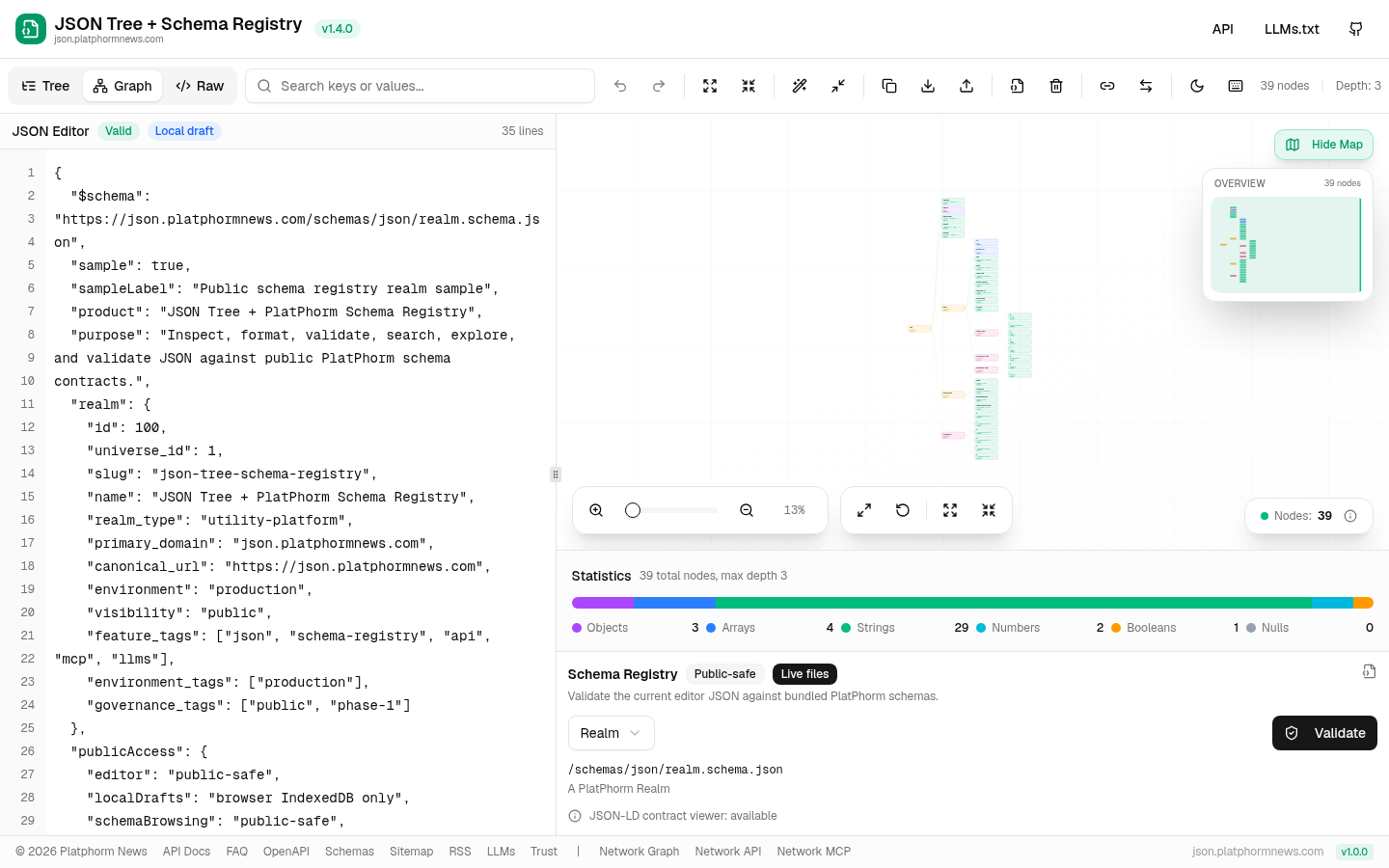Screen dimensions: 1389x868
Task: Click the v1.4.0 version badge
Action: [337, 29]
